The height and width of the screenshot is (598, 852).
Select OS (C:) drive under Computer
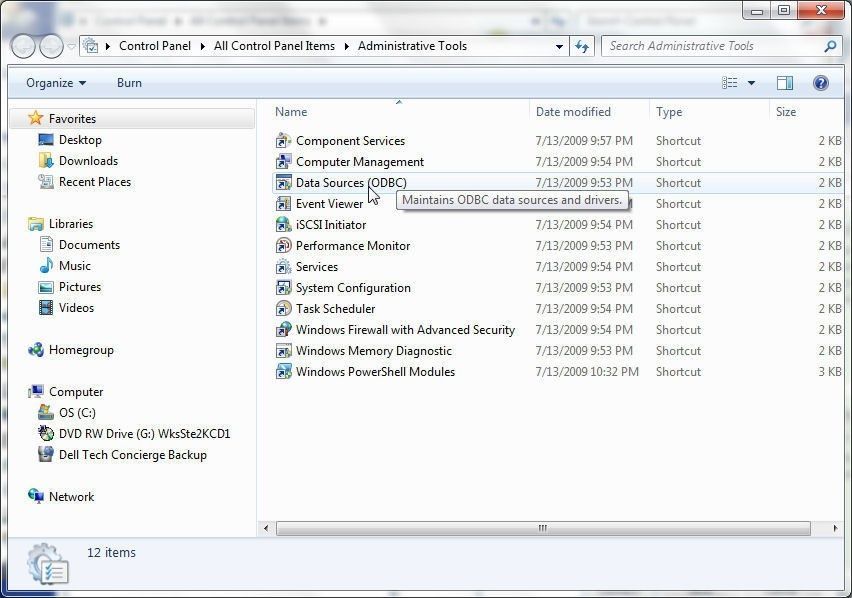pyautogui.click(x=77, y=412)
